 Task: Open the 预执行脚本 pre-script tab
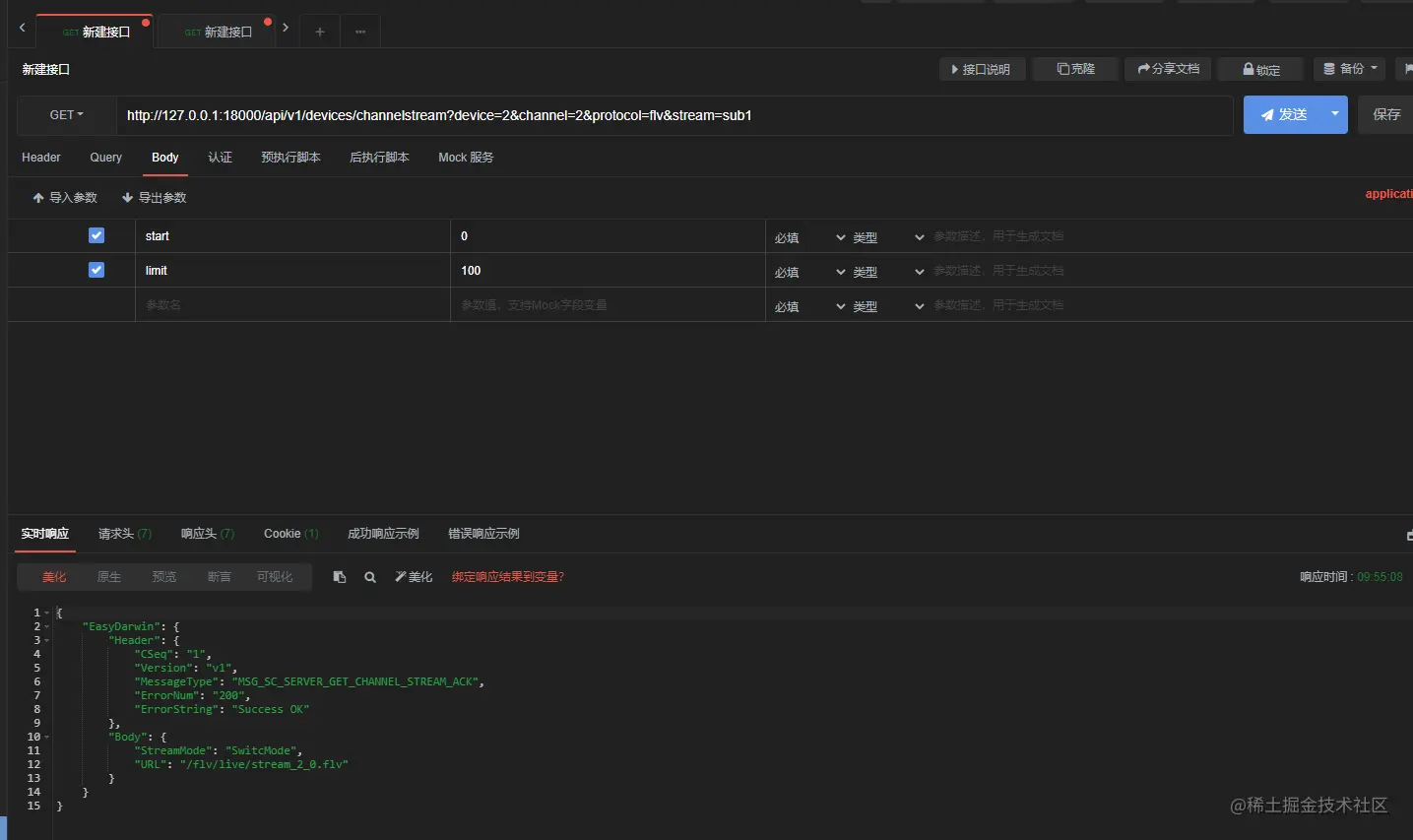(291, 158)
